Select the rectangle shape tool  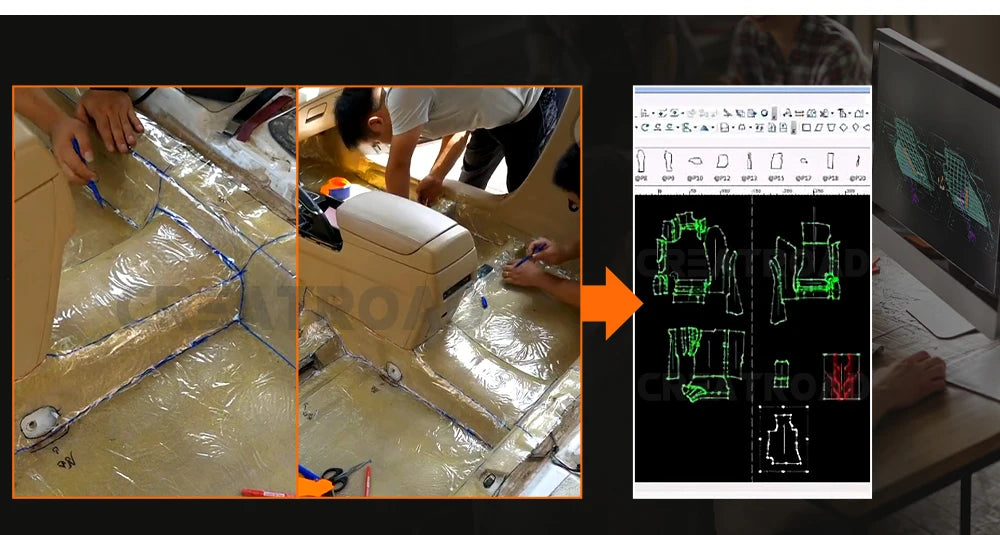click(806, 127)
